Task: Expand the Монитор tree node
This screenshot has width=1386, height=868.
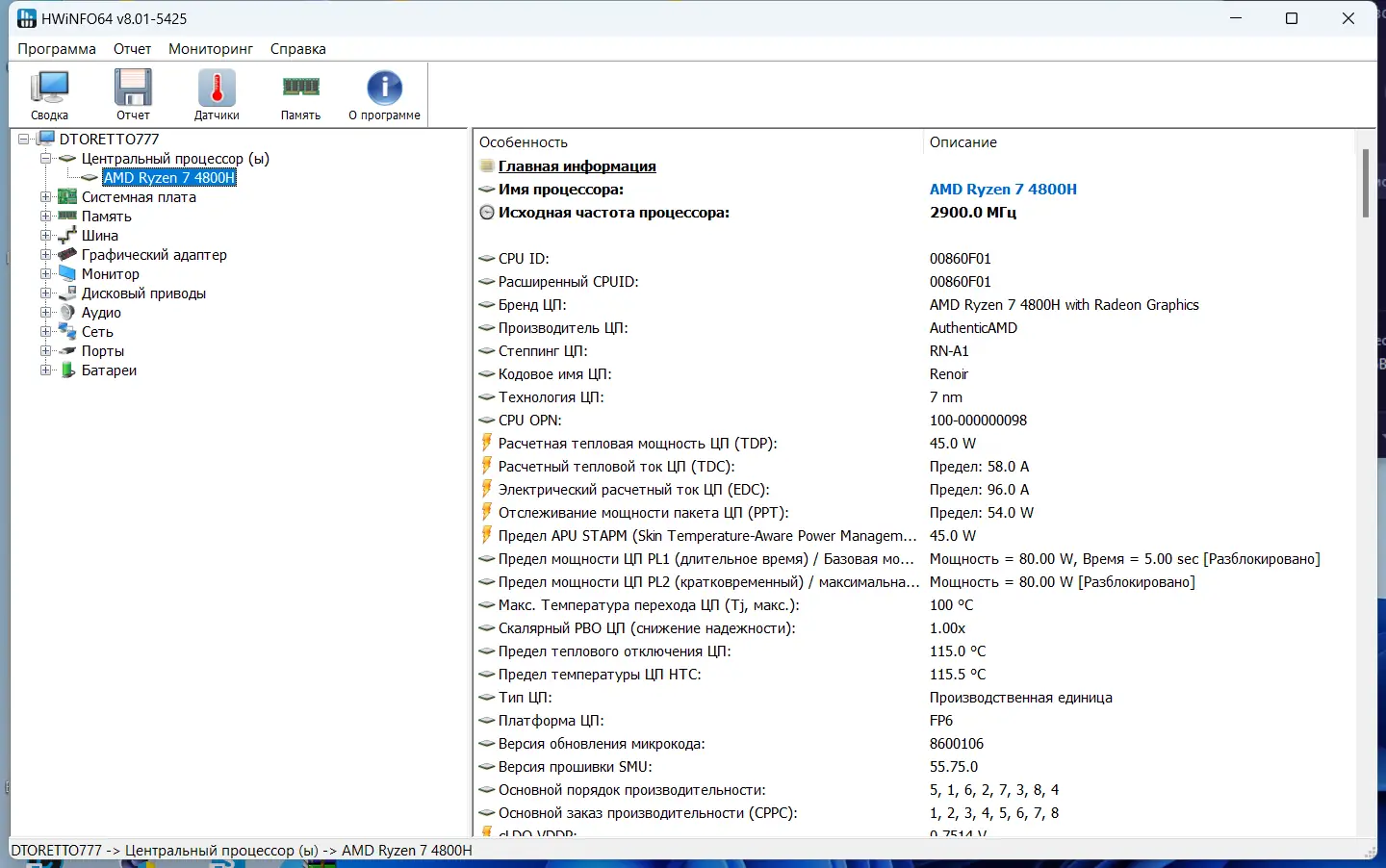Action: click(45, 273)
